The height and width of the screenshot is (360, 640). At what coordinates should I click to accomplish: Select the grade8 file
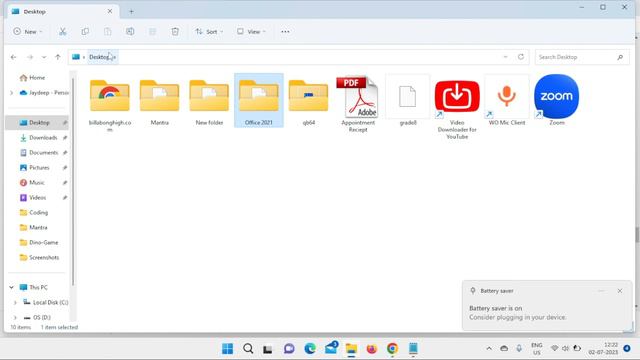tap(408, 100)
